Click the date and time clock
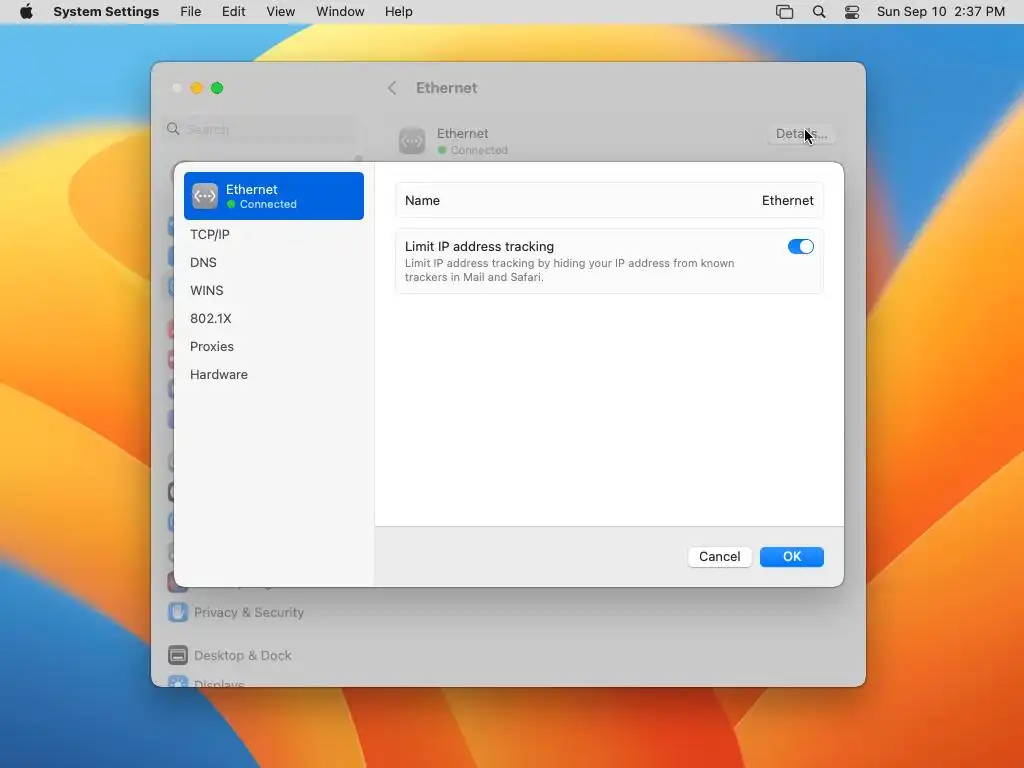1024x768 pixels. point(940,12)
